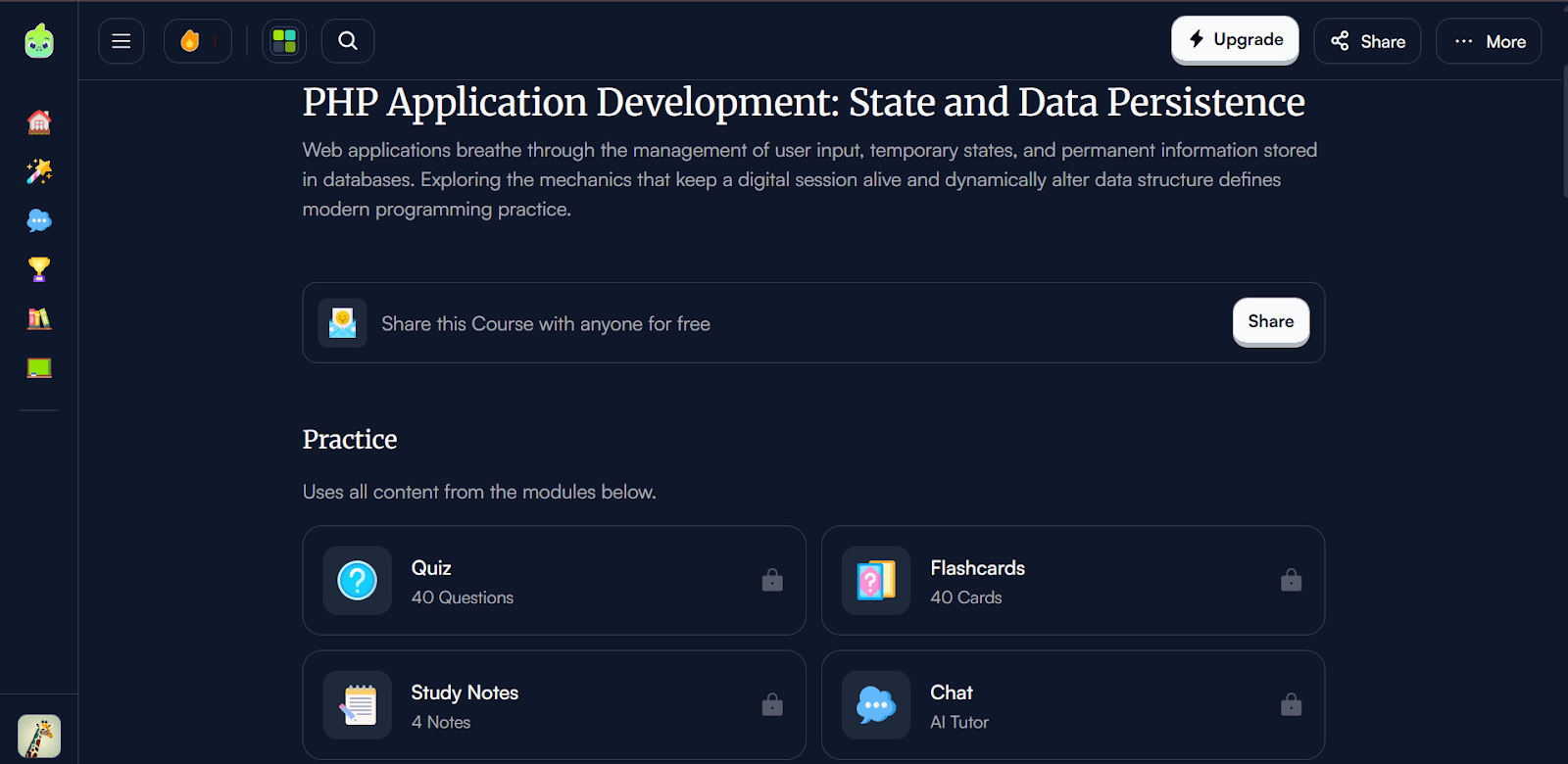
Task: Open the magic wand create tool
Action: [x=39, y=171]
